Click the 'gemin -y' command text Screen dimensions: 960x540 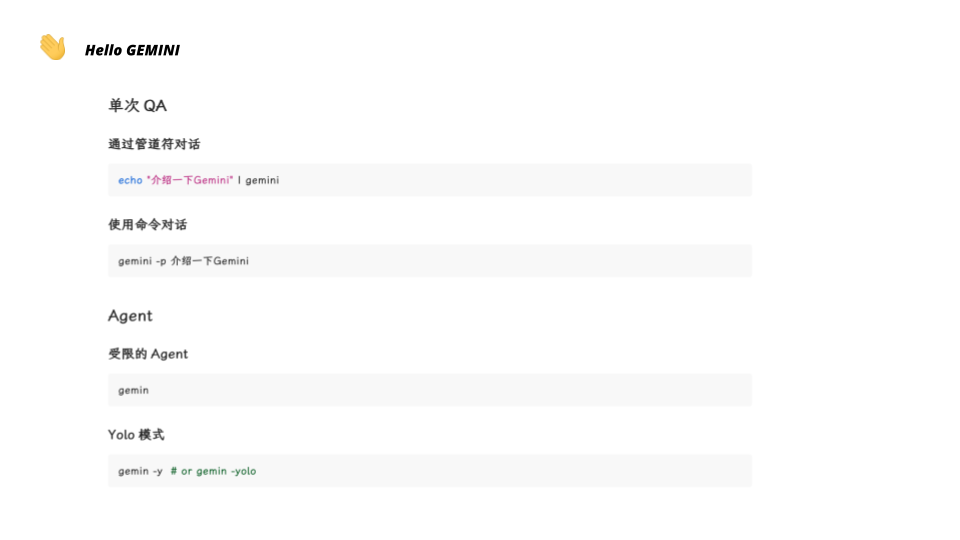tap(140, 471)
